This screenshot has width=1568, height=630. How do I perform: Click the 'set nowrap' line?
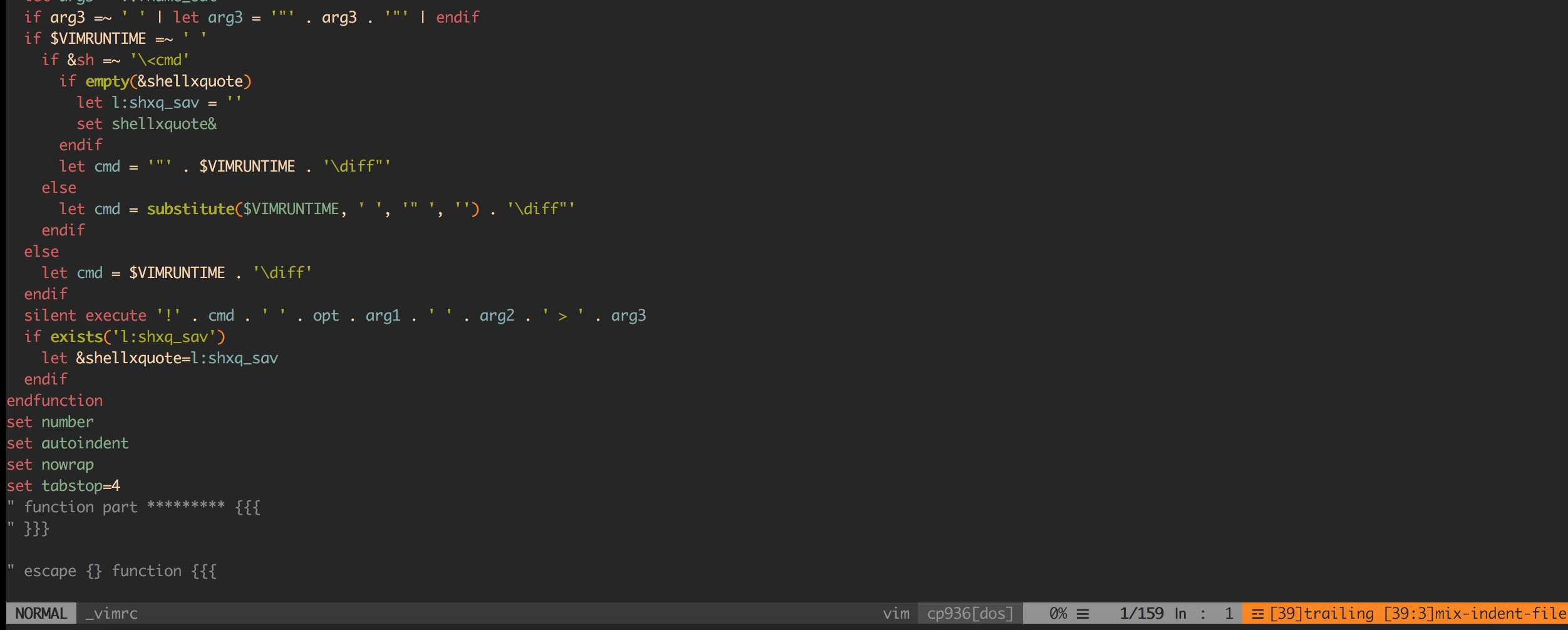coord(50,464)
